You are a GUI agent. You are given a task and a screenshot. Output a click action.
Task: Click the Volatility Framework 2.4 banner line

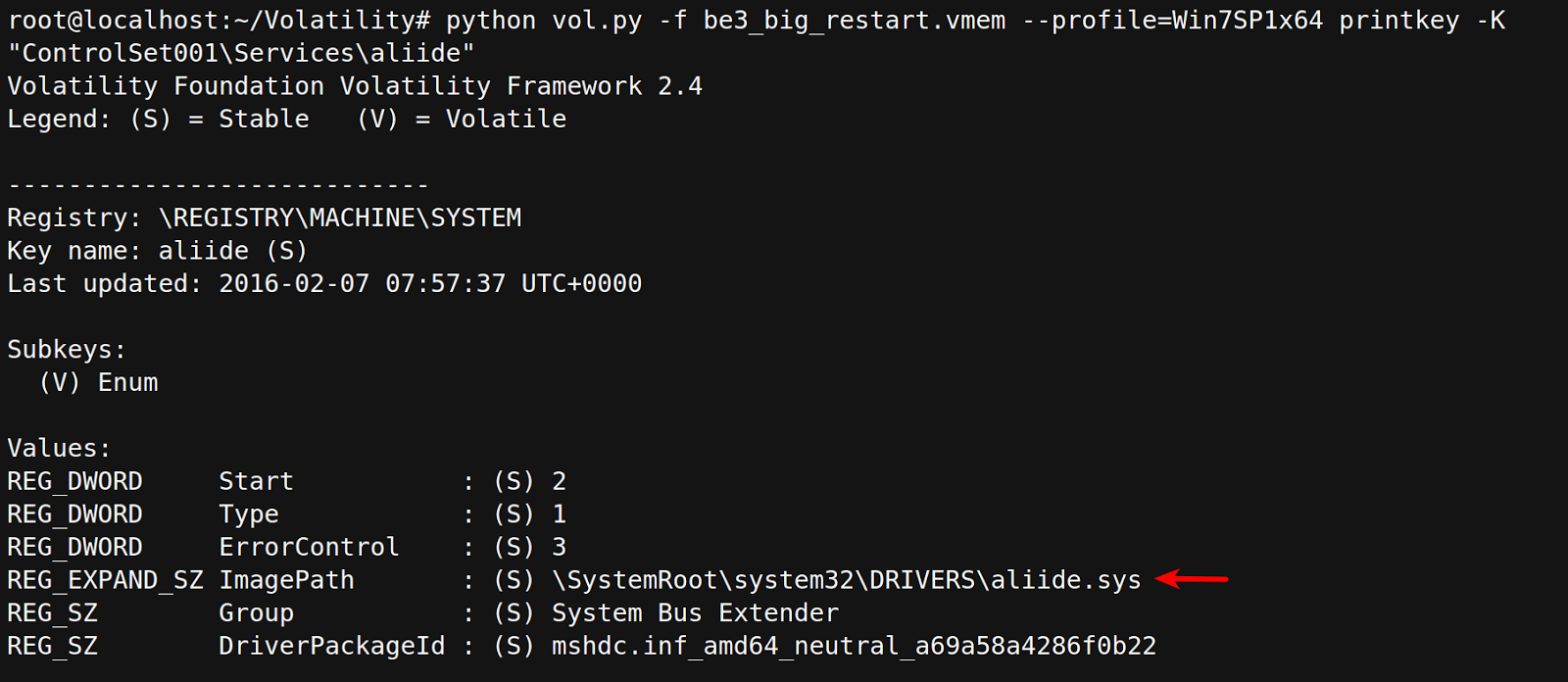click(x=355, y=86)
